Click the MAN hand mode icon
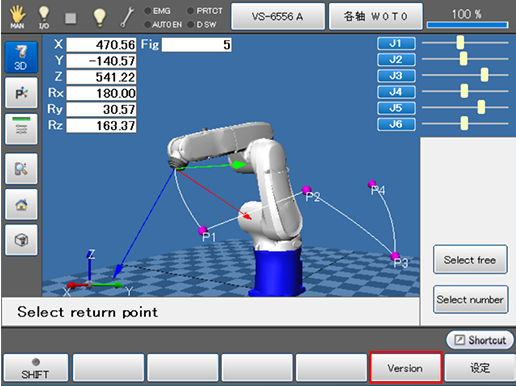 pos(17,17)
